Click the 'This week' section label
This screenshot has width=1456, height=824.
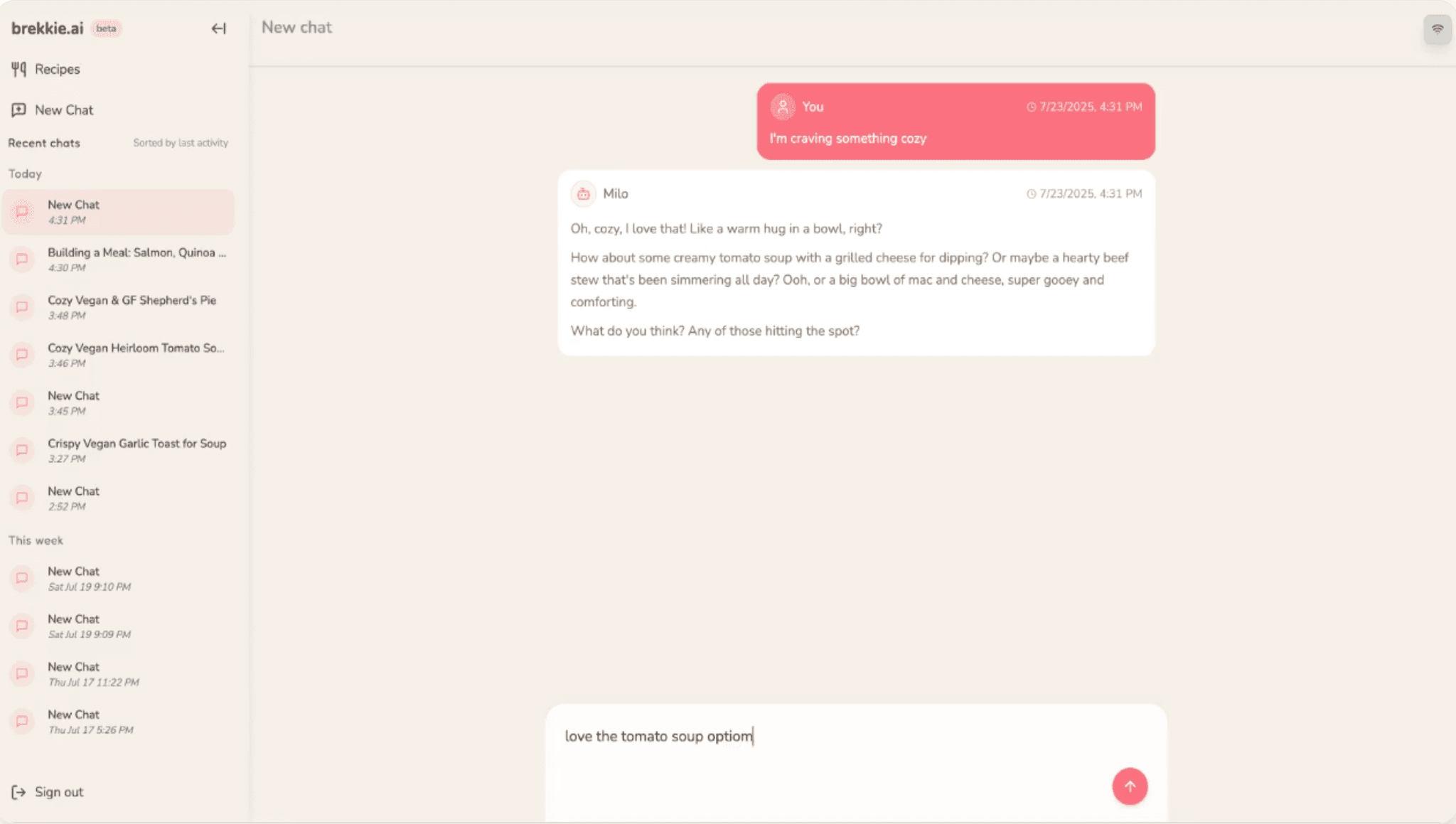pos(36,540)
